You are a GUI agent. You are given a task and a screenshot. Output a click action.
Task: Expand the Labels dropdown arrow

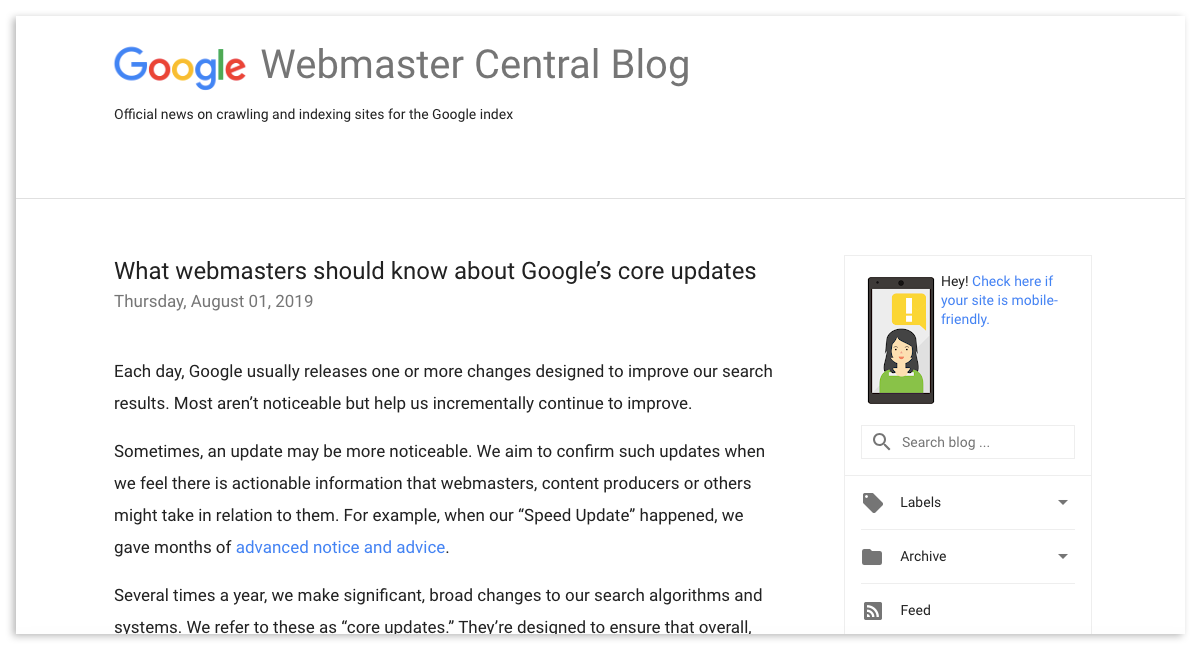coord(1062,503)
